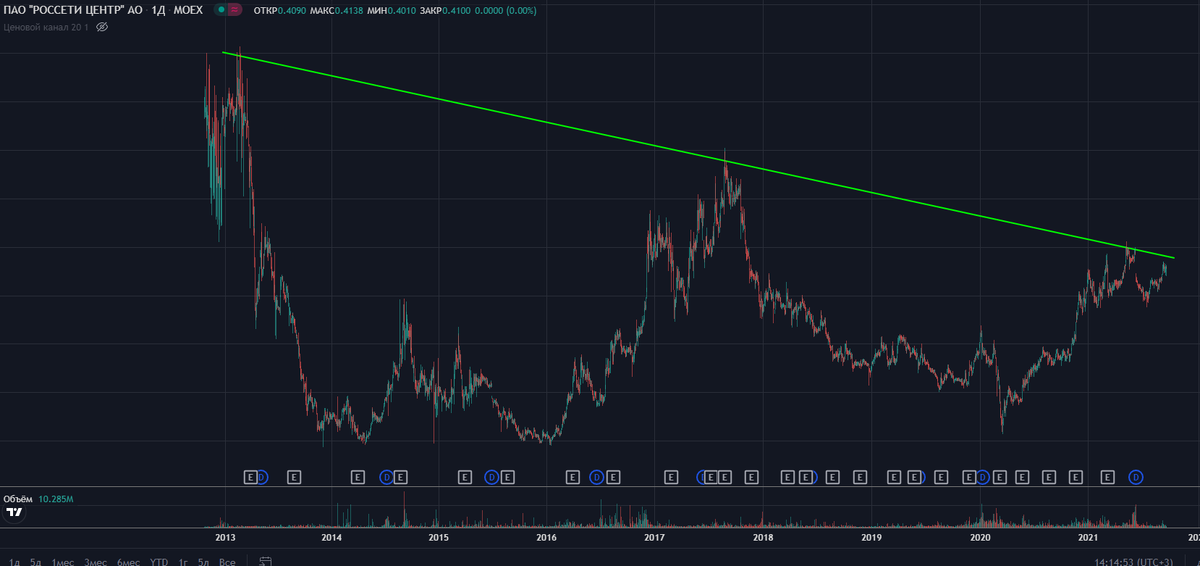Screen dimensions: 1200x566
Task: Select the 5л time range button
Action: click(x=204, y=562)
